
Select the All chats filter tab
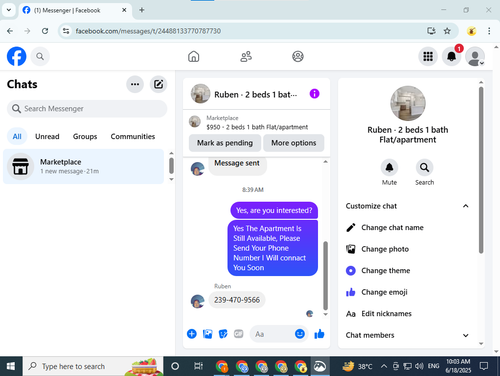pyautogui.click(x=17, y=136)
